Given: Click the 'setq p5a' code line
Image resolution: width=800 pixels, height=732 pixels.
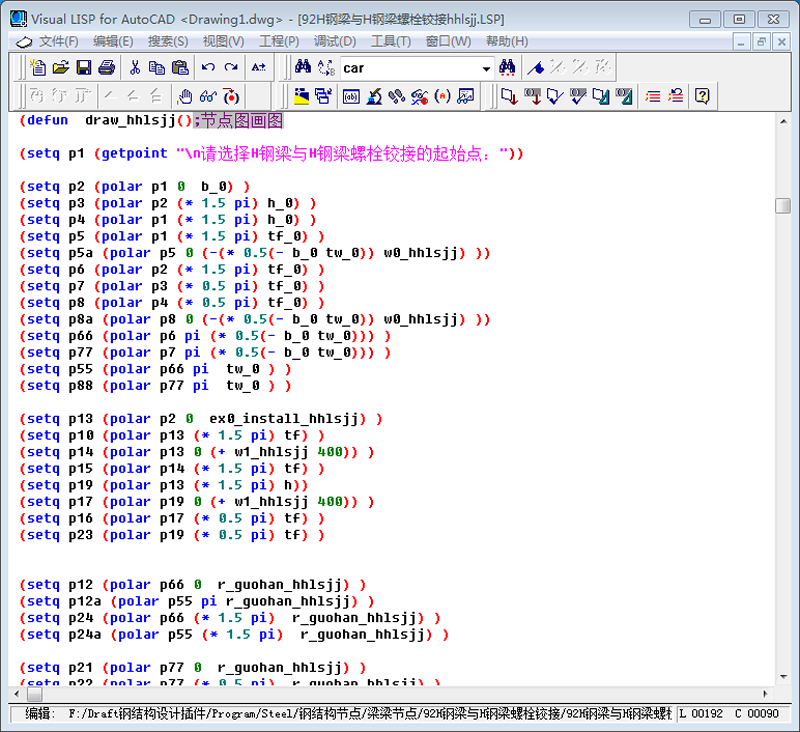Looking at the screenshot, I should coord(255,253).
